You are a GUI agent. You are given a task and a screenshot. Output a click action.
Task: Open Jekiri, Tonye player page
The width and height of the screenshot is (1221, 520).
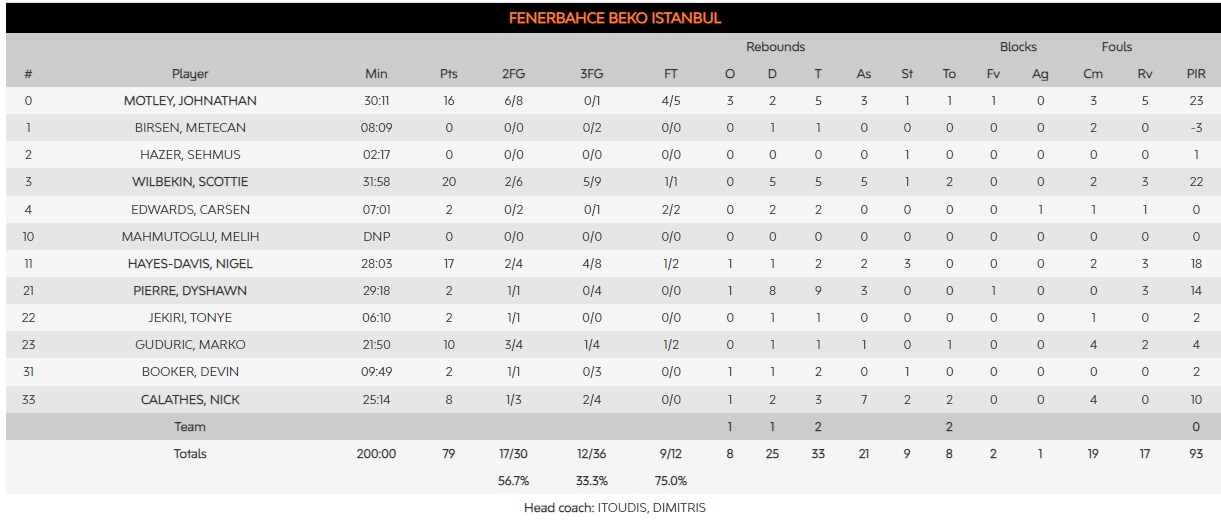click(190, 318)
